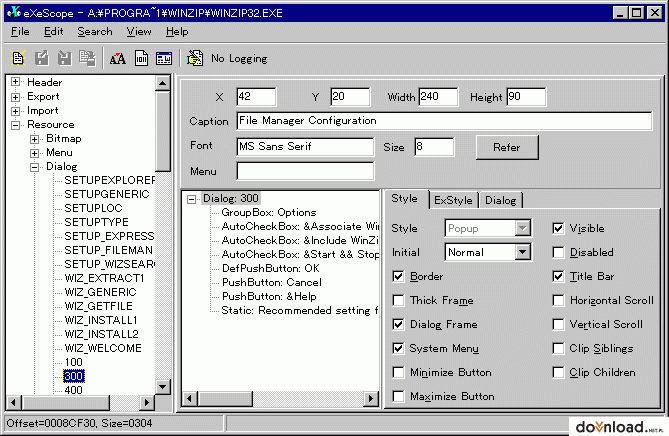Select the Style tab
669x436 pixels.
pos(404,198)
